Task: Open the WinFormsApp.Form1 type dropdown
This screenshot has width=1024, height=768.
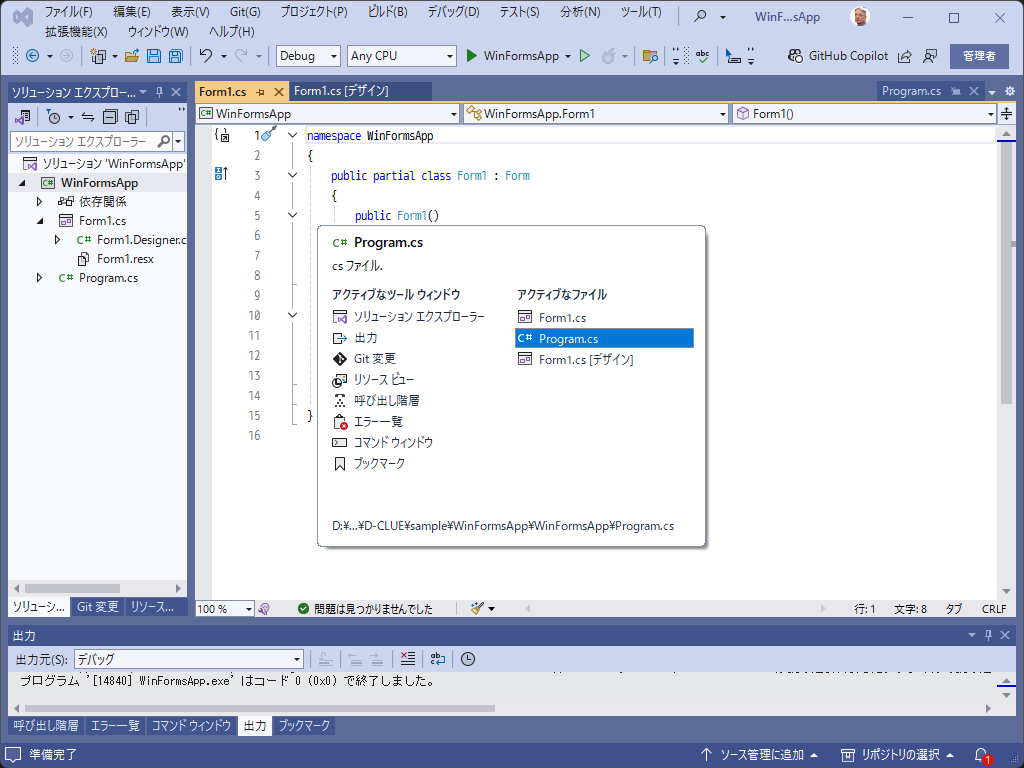Action: point(596,114)
